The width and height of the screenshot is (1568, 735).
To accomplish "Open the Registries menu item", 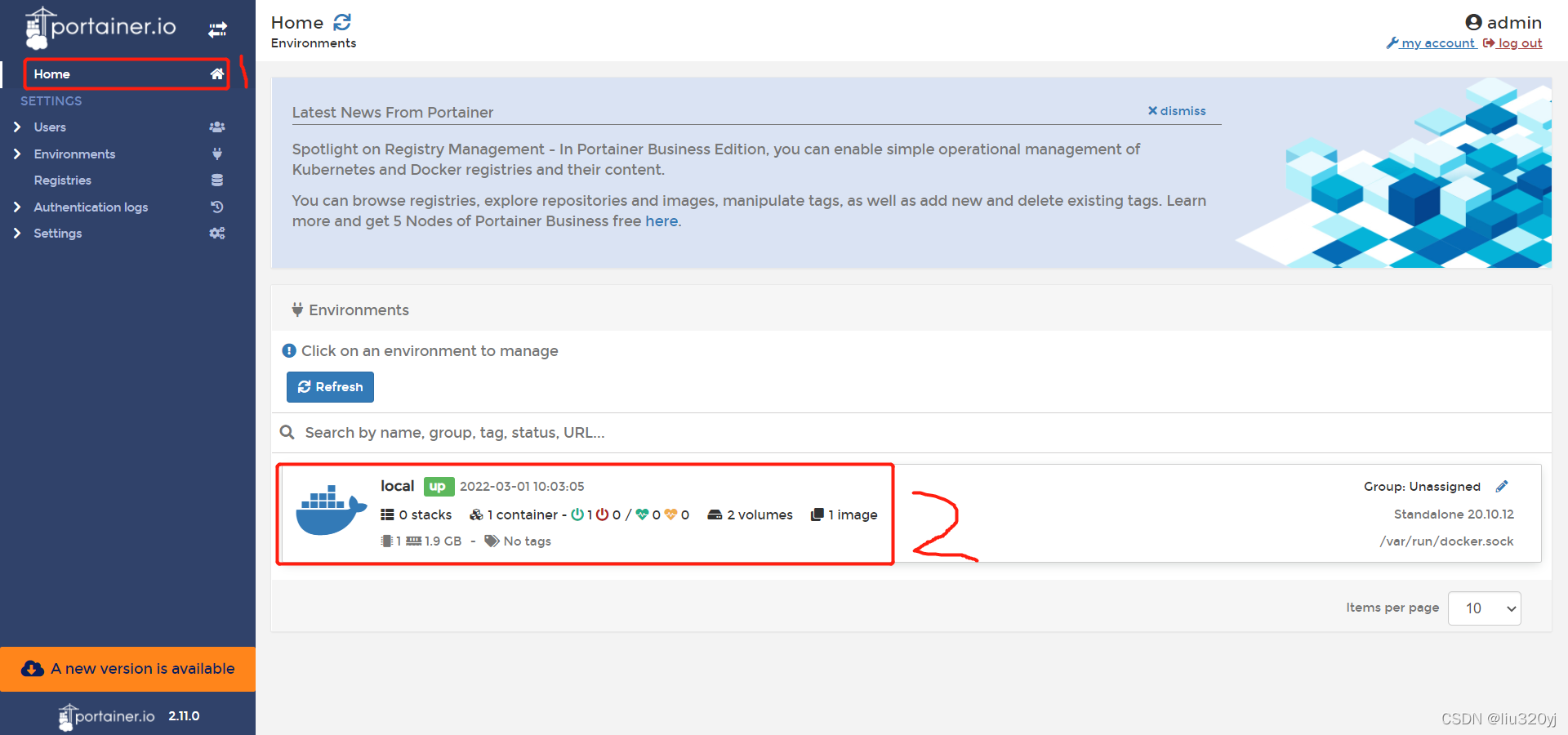I will tap(127, 180).
